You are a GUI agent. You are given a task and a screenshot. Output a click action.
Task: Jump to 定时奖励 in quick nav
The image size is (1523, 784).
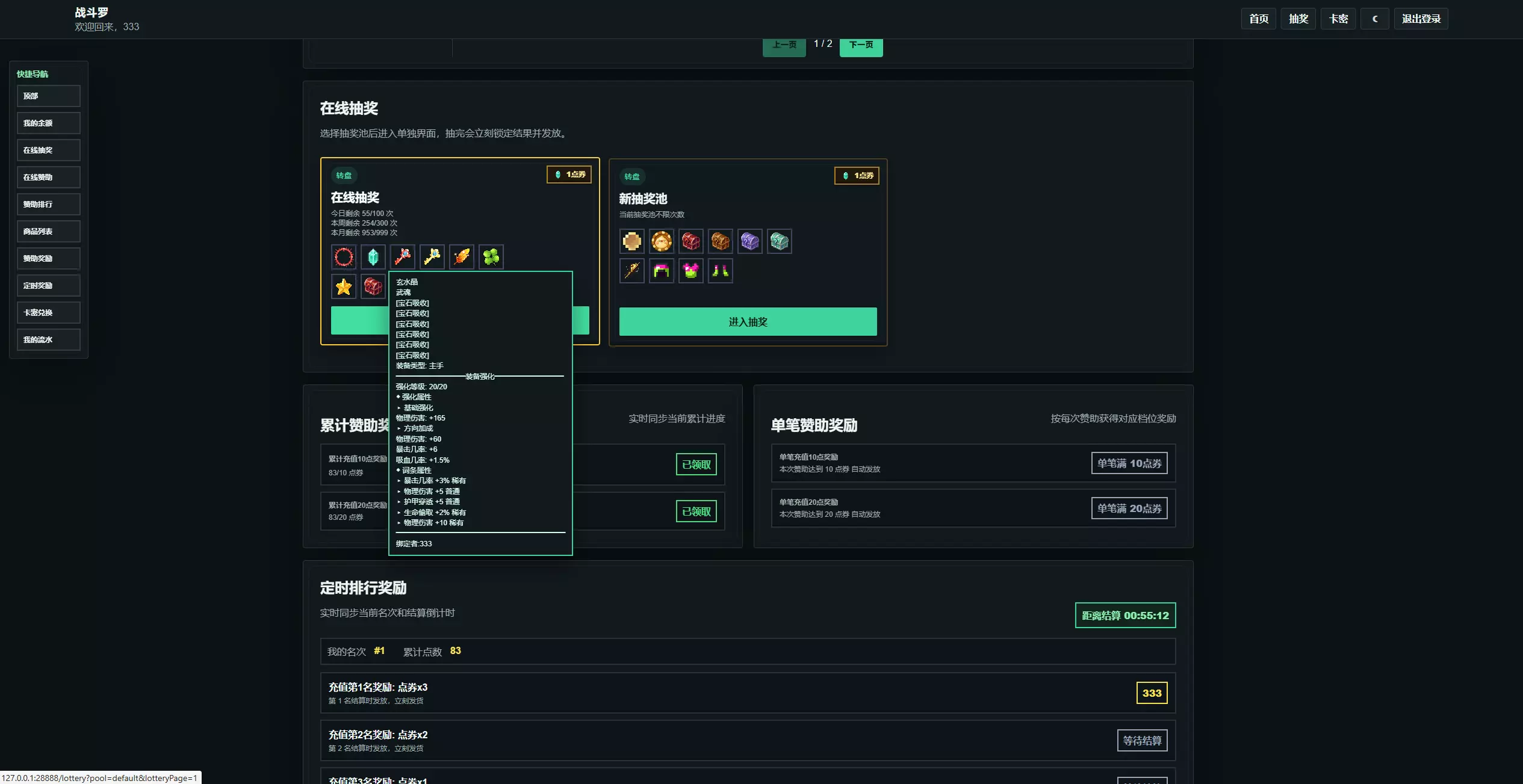(x=49, y=285)
